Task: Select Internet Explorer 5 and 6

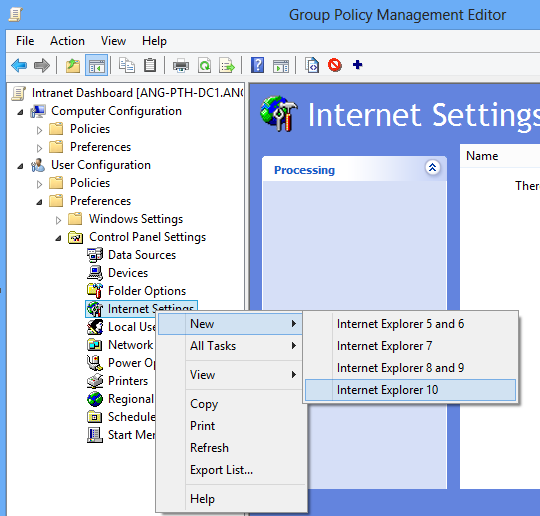Action: (x=411, y=324)
